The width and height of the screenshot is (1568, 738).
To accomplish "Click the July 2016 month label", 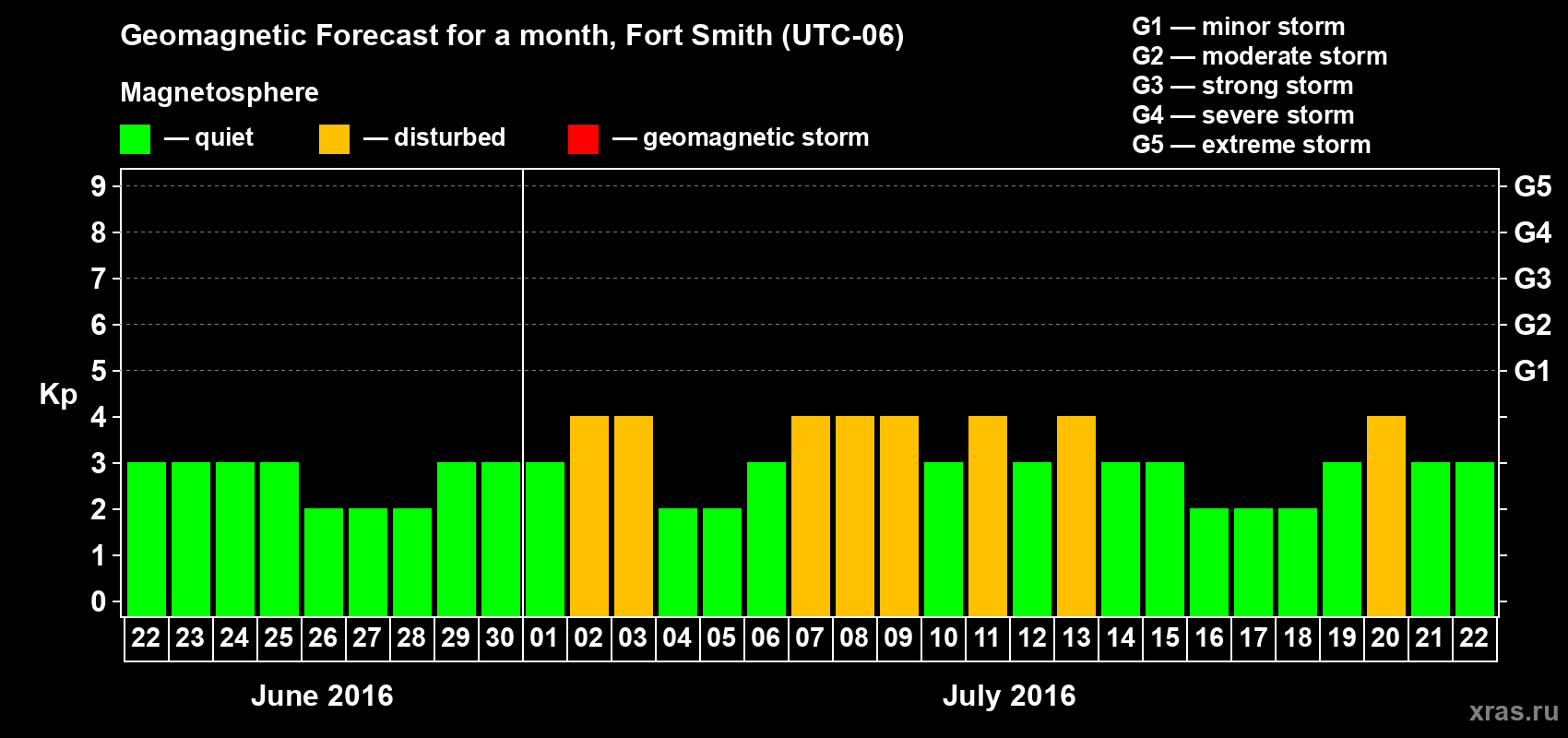I will 1009,696.
